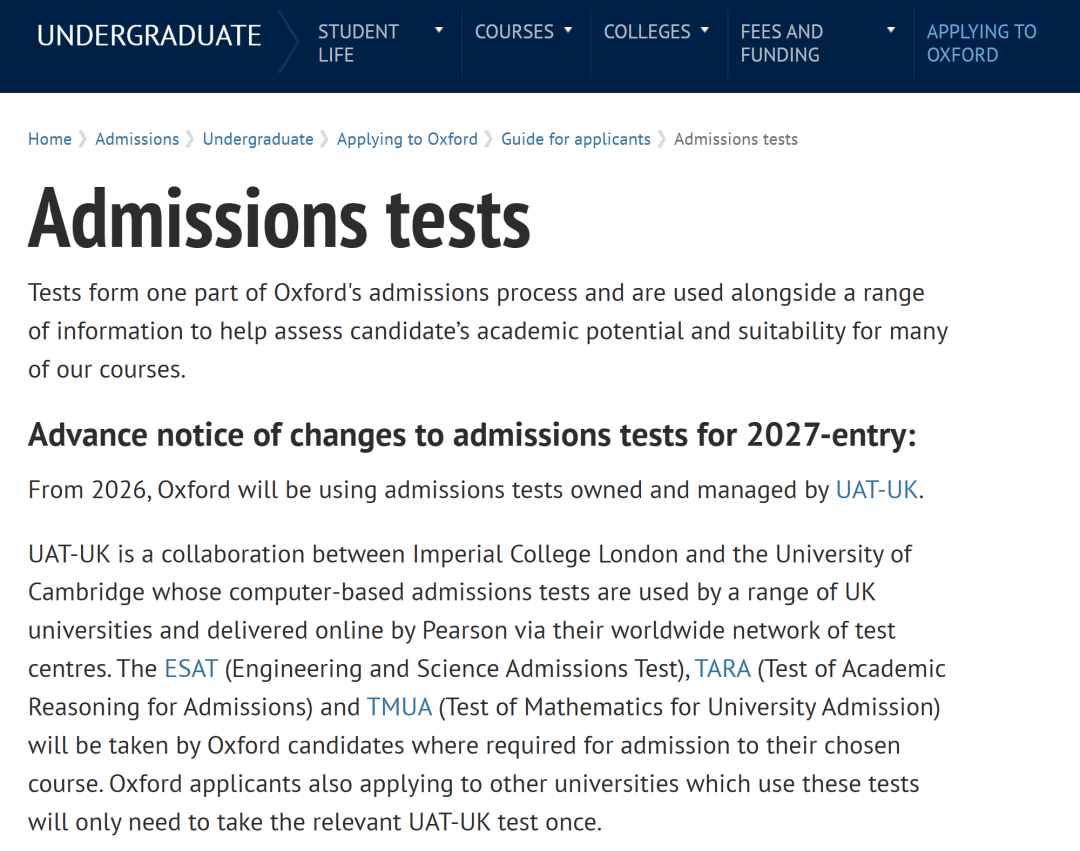Expand the Fees and Funding dropdown arrow
Viewport: 1080px width, 851px height.
(890, 31)
